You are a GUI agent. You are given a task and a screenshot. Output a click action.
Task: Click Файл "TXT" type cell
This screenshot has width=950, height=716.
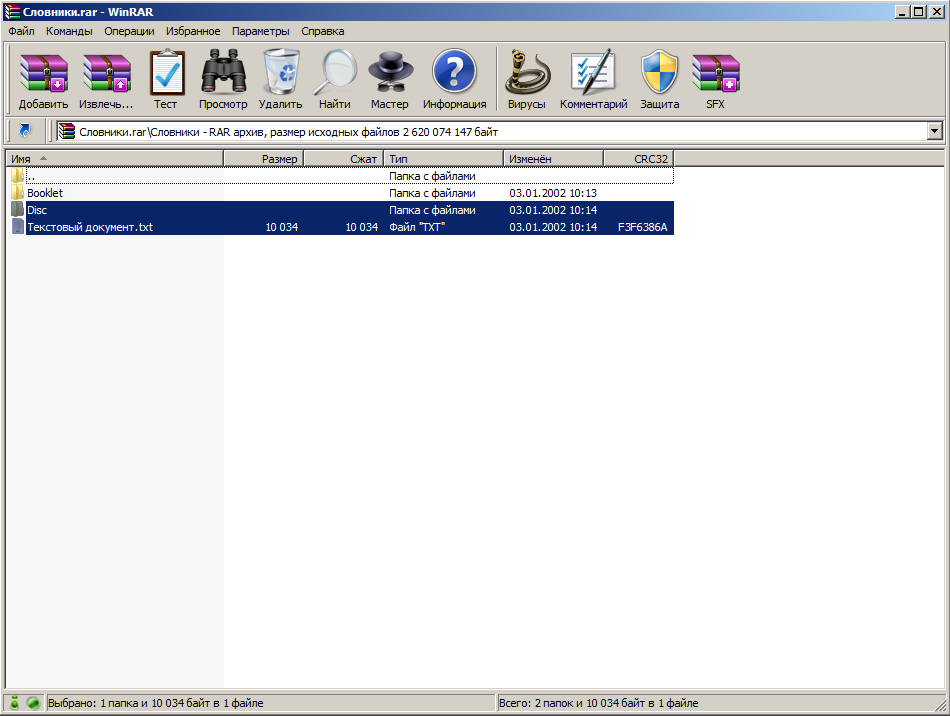coord(417,227)
